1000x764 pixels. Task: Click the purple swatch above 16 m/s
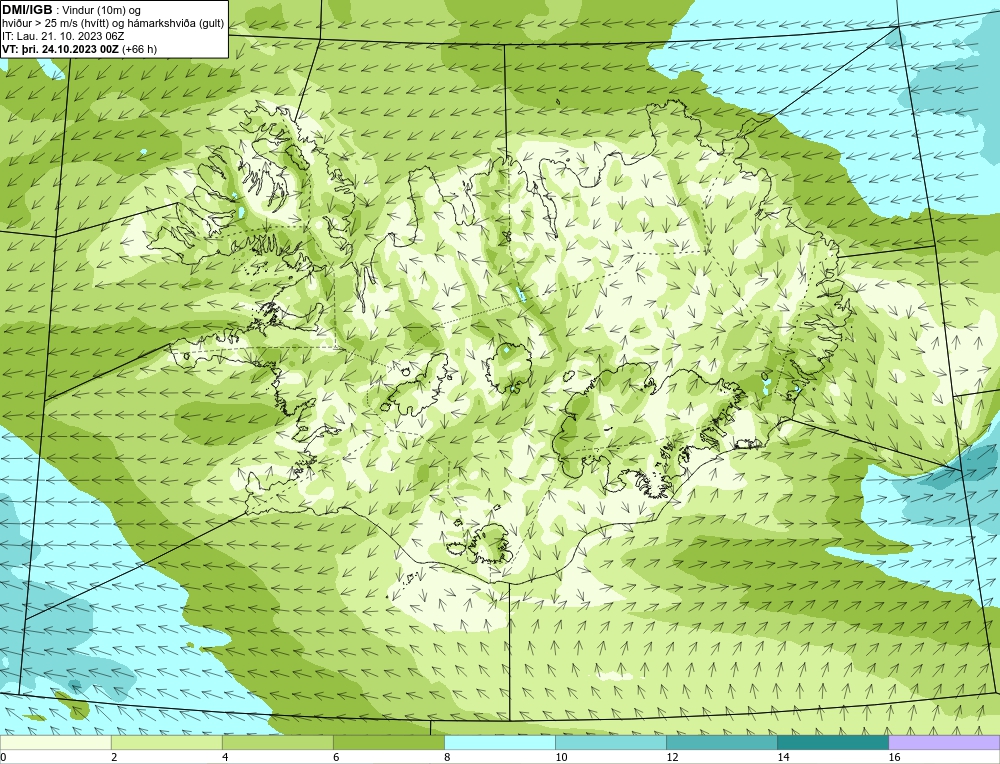[x=944, y=742]
